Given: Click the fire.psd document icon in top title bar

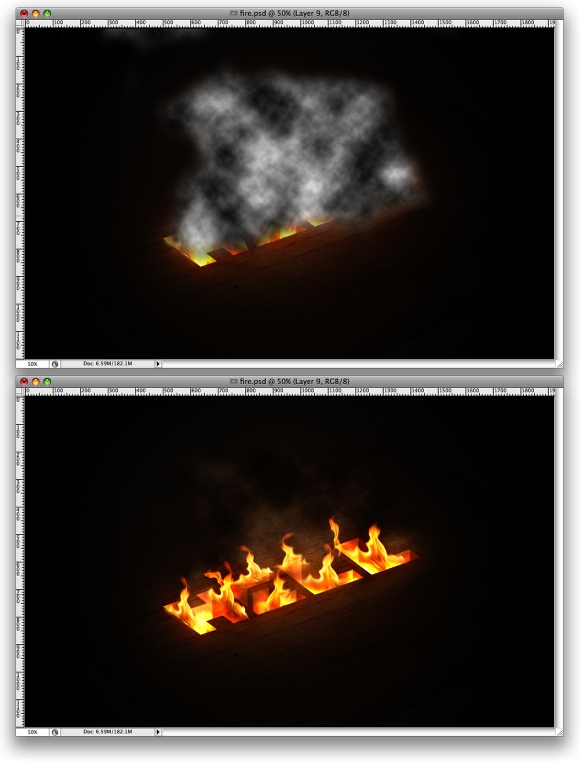Looking at the screenshot, I should [x=233, y=13].
